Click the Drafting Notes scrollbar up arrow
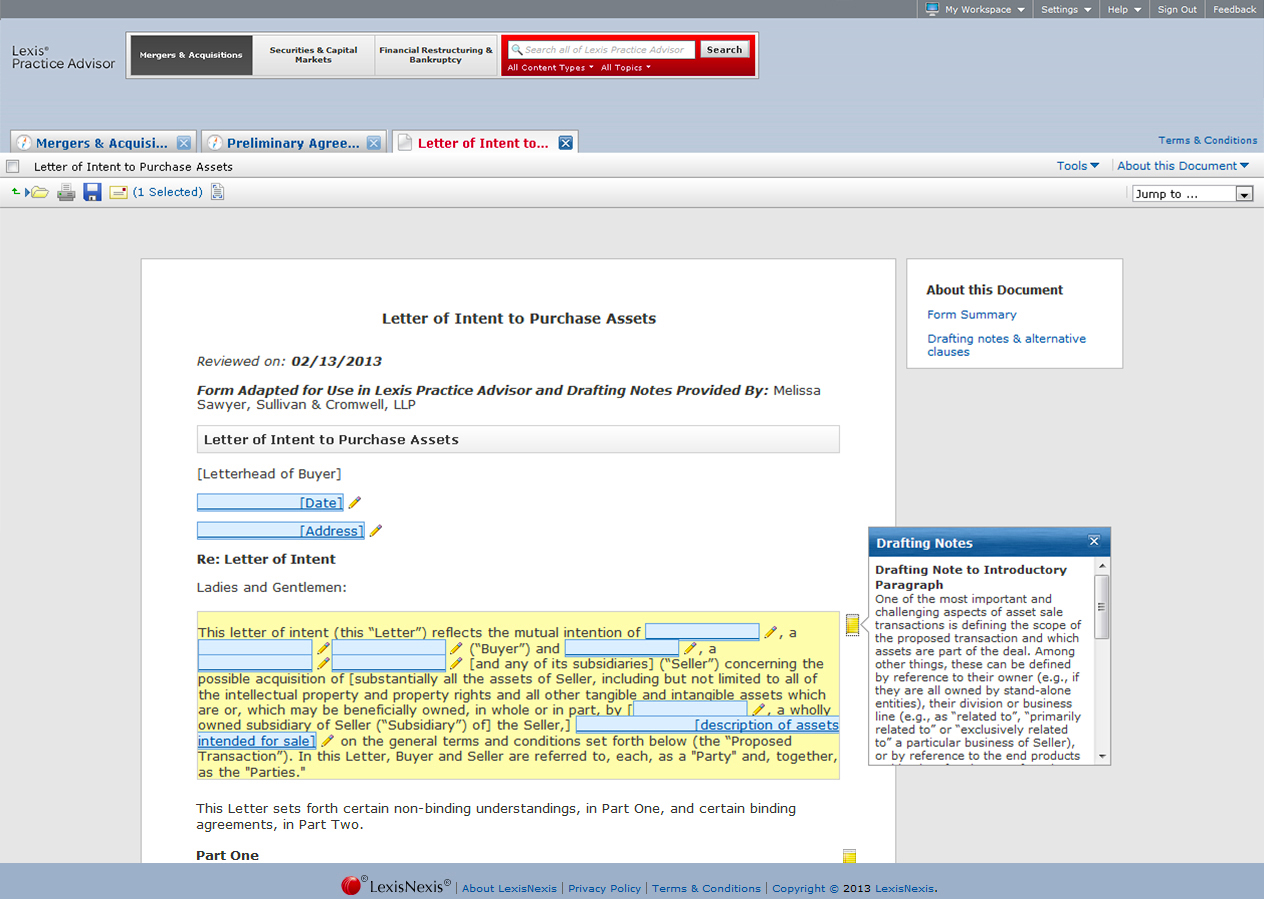Image resolution: width=1264 pixels, height=899 pixels. pos(1102,566)
